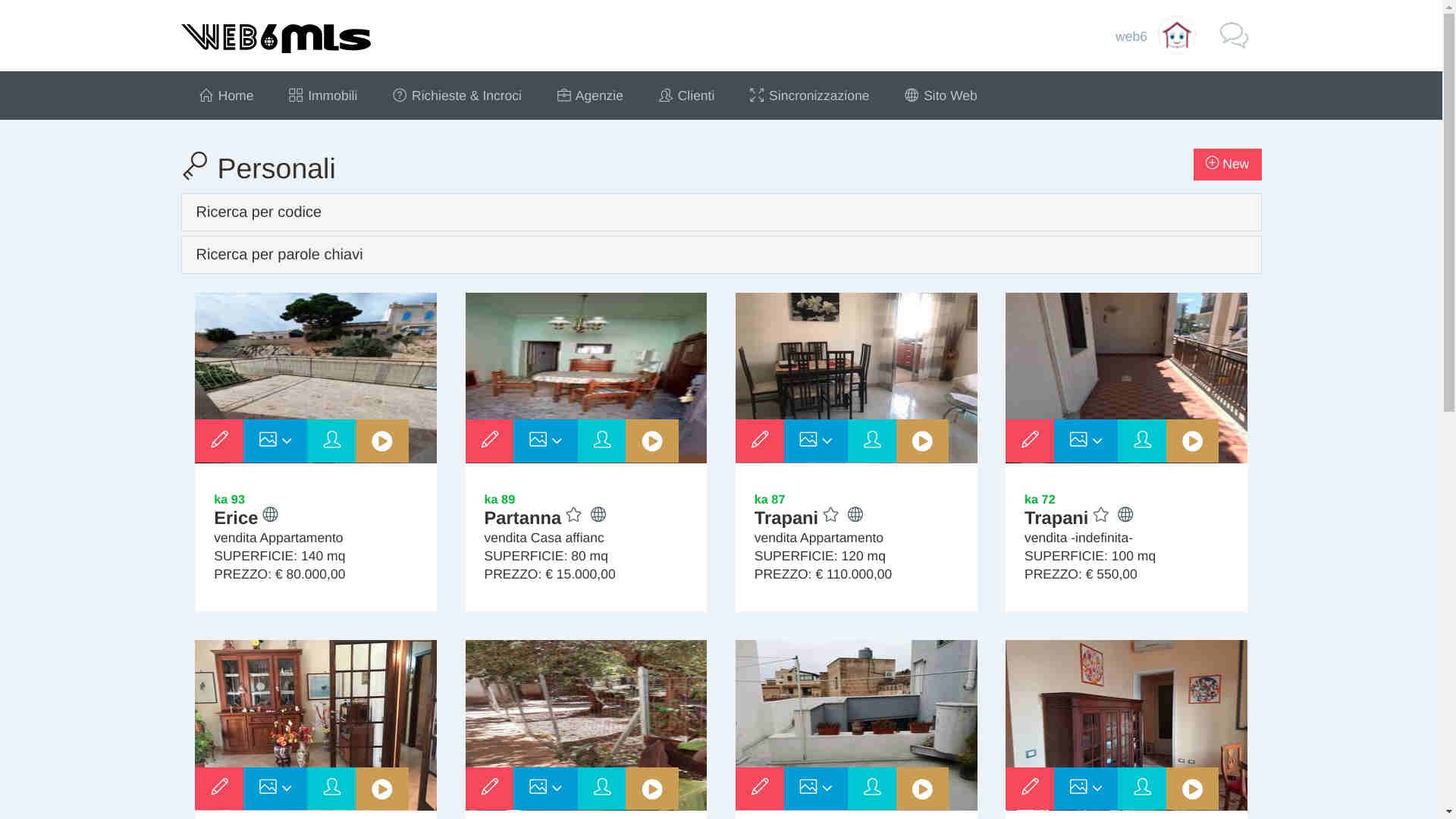The width and height of the screenshot is (1456, 819).
Task: Open Richieste & Incroci menu
Action: 457,96
